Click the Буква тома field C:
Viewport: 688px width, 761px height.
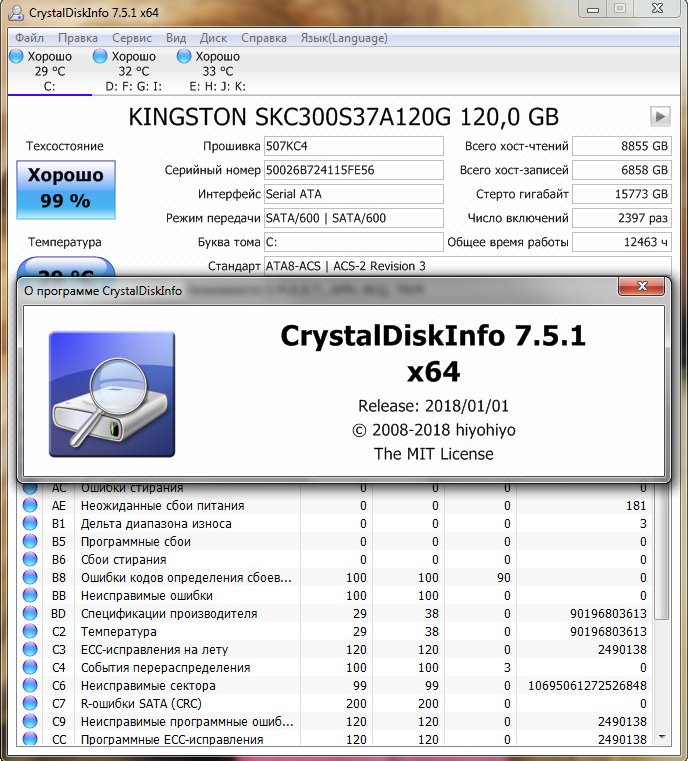point(353,242)
